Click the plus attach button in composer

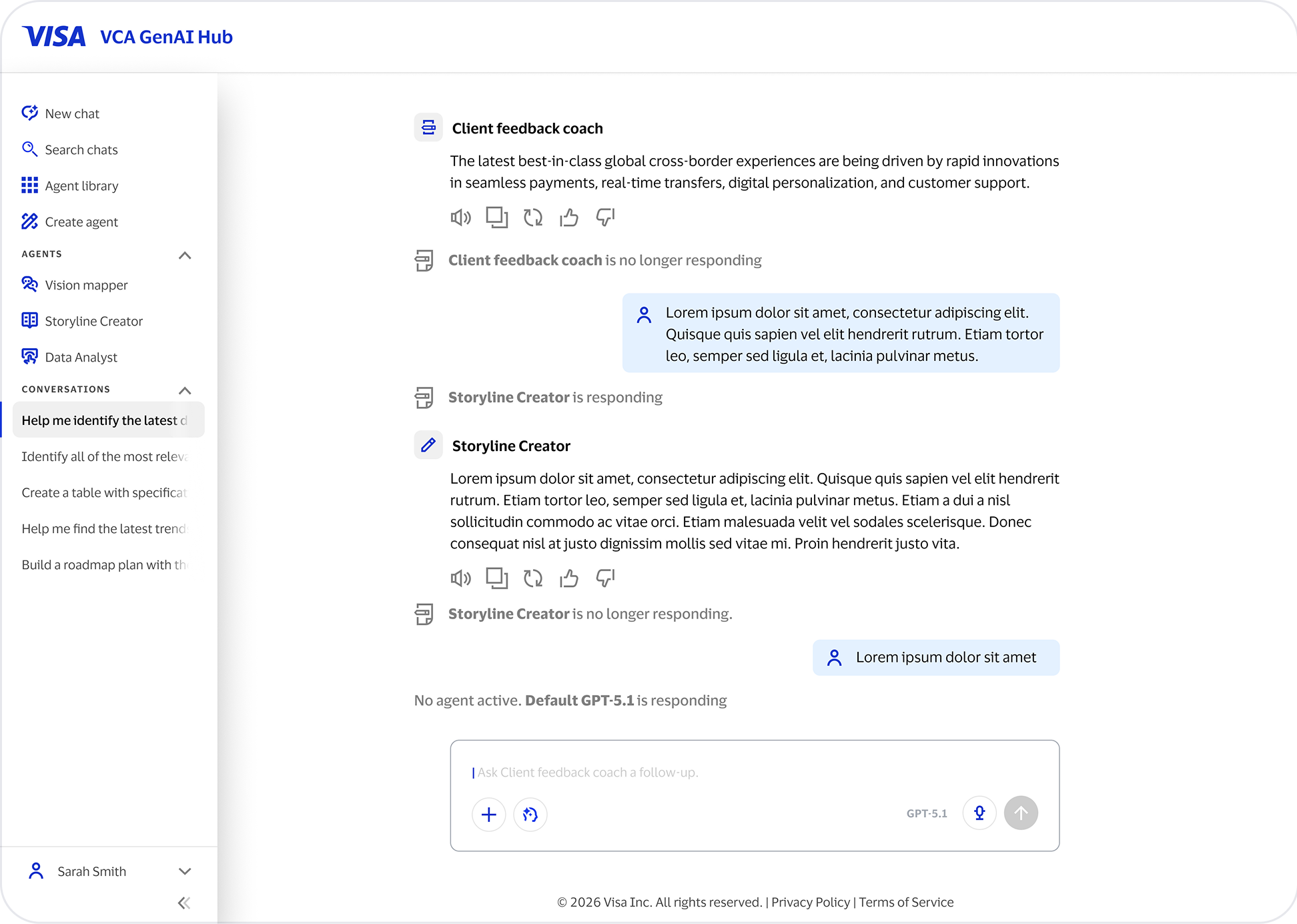coord(489,814)
